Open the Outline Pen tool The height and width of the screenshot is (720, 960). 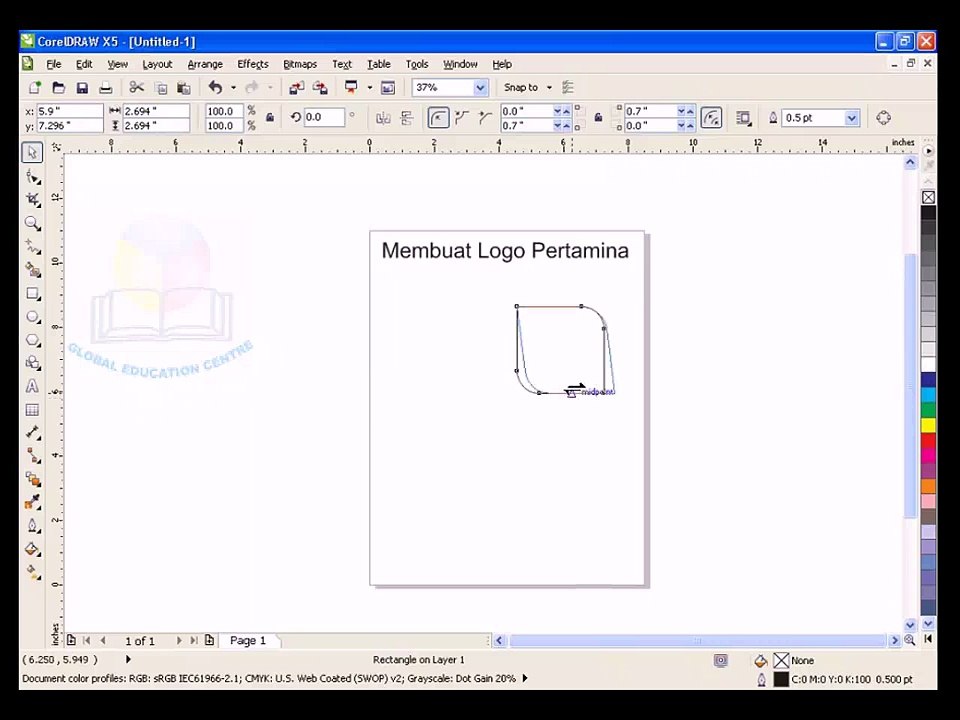point(32,526)
